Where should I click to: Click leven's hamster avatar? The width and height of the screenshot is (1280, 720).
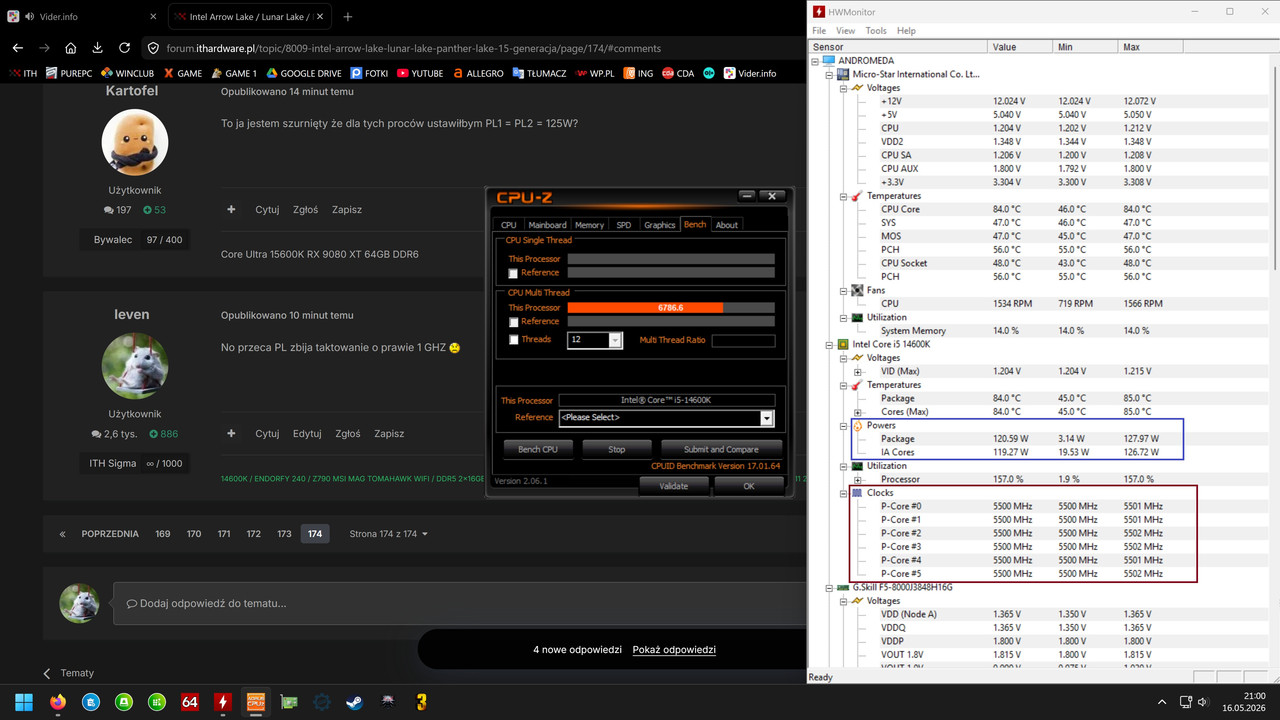[134, 366]
